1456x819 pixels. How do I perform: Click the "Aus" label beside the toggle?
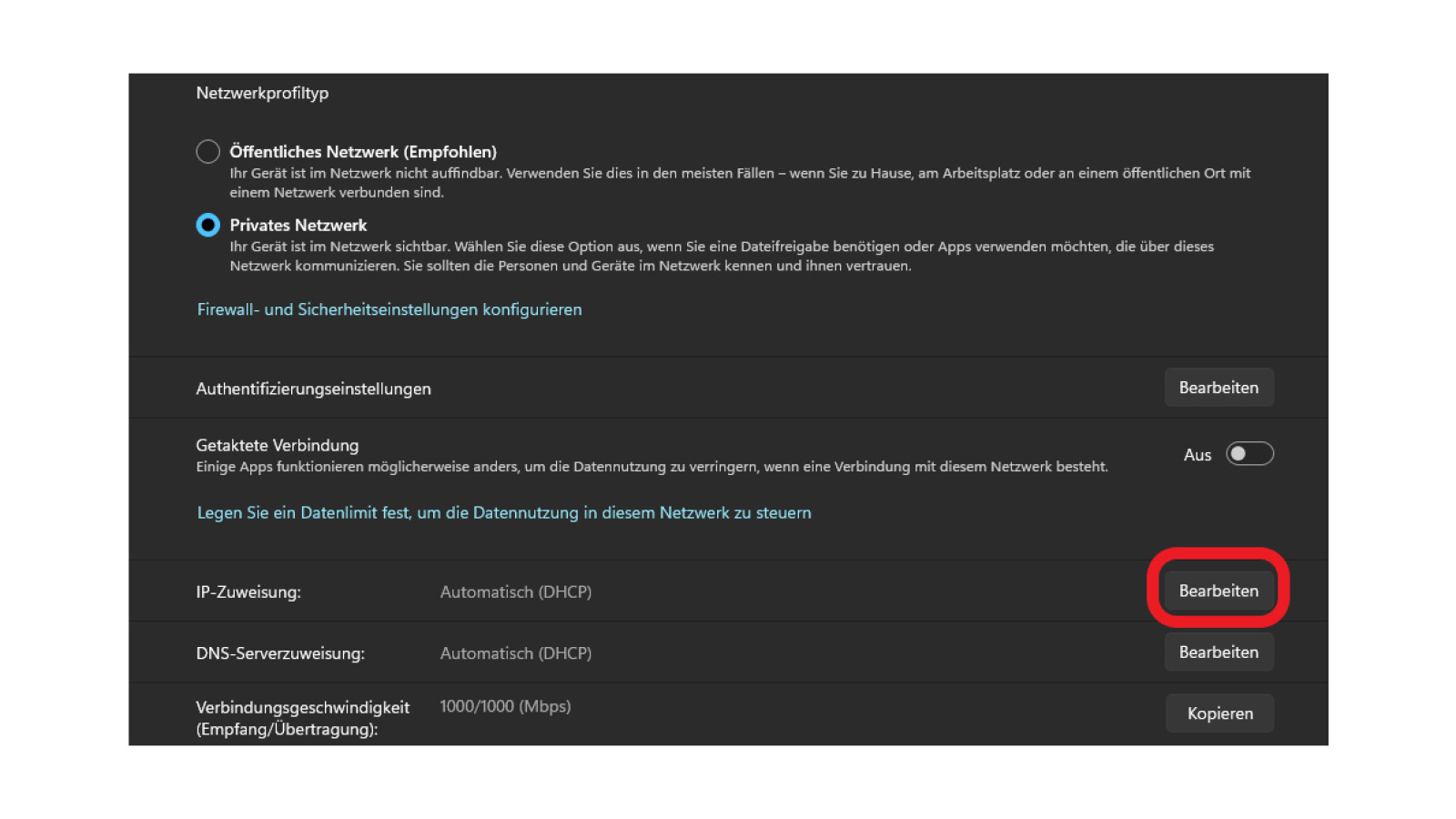[x=1198, y=454]
